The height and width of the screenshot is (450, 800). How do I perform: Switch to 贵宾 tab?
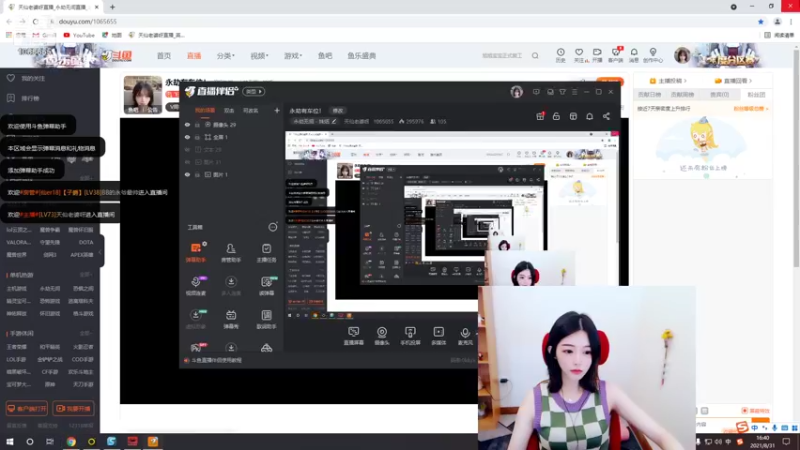click(719, 94)
